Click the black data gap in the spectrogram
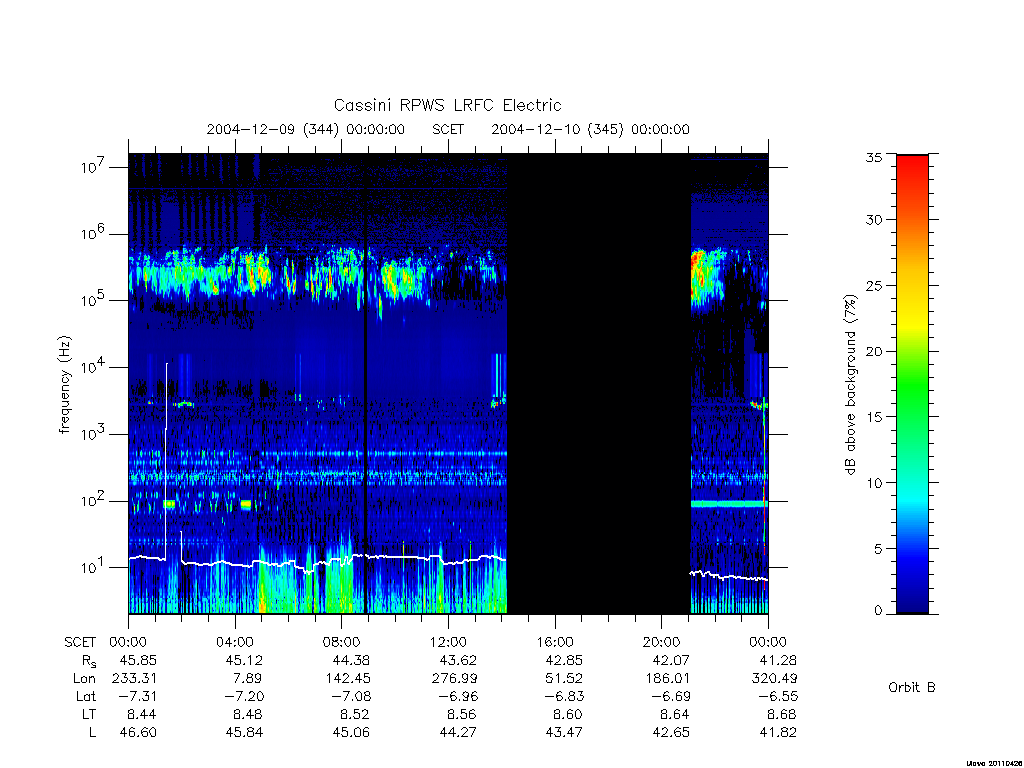This screenshot has height=768, width=1024. [x=599, y=384]
